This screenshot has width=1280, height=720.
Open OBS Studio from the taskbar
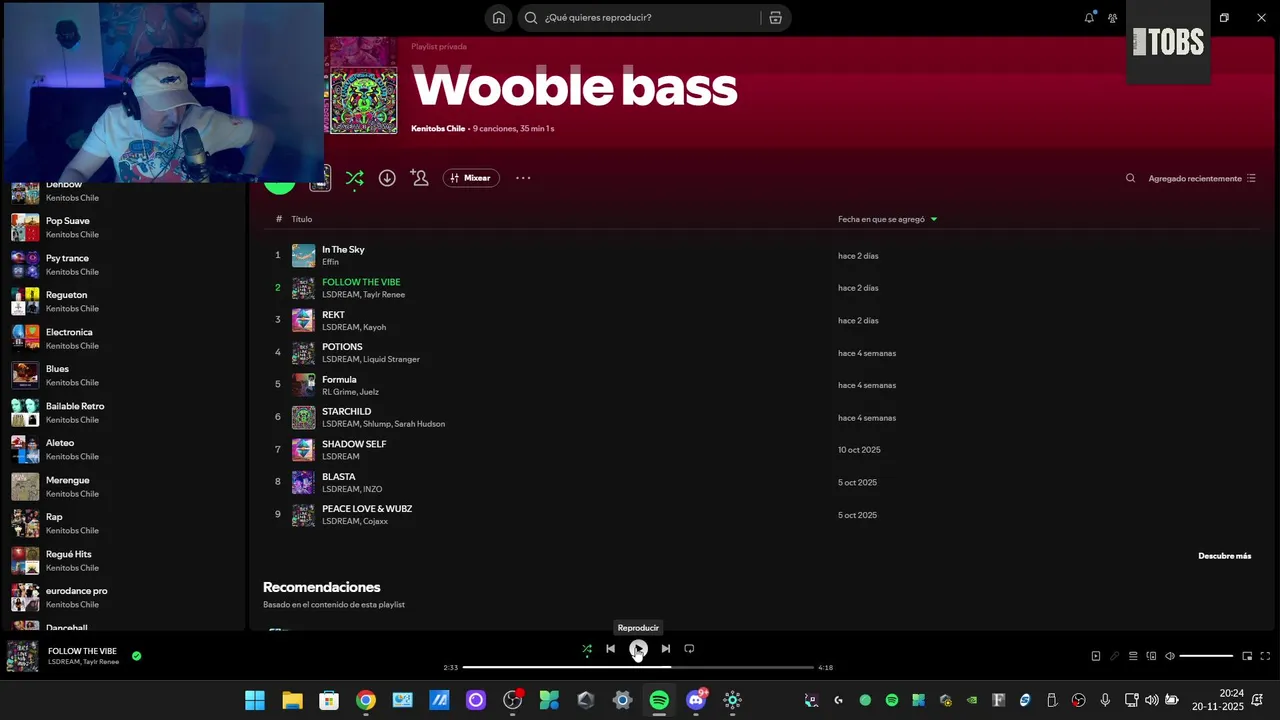(512, 700)
